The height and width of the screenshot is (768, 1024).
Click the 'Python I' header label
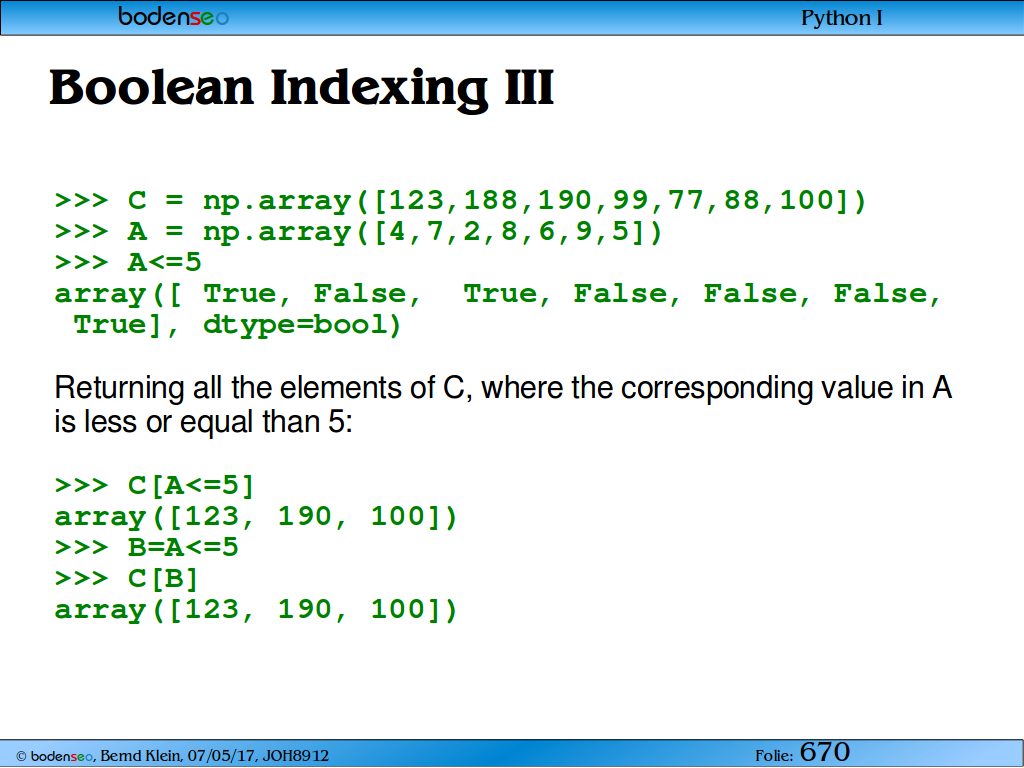coord(841,18)
